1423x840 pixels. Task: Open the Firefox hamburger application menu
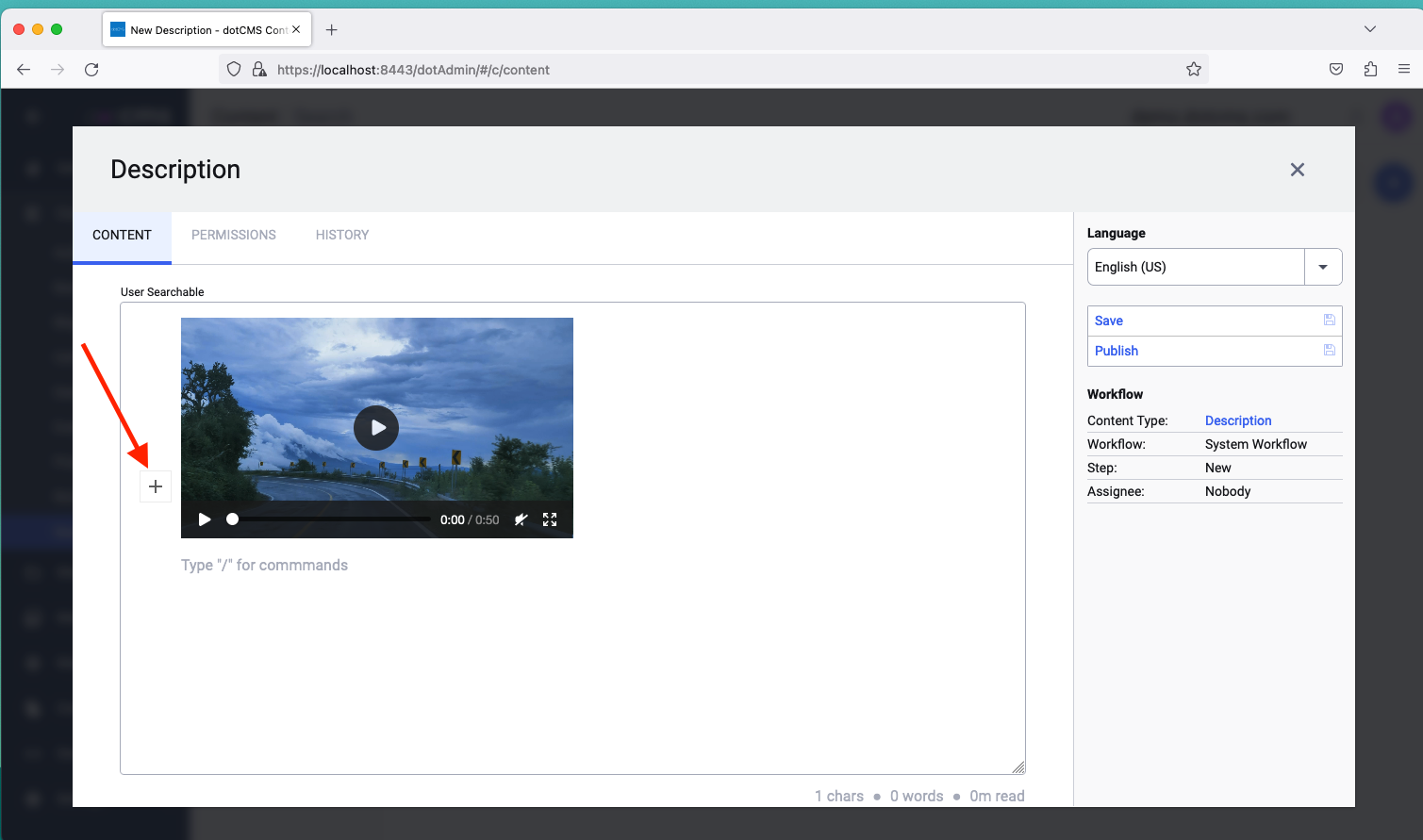click(1404, 69)
